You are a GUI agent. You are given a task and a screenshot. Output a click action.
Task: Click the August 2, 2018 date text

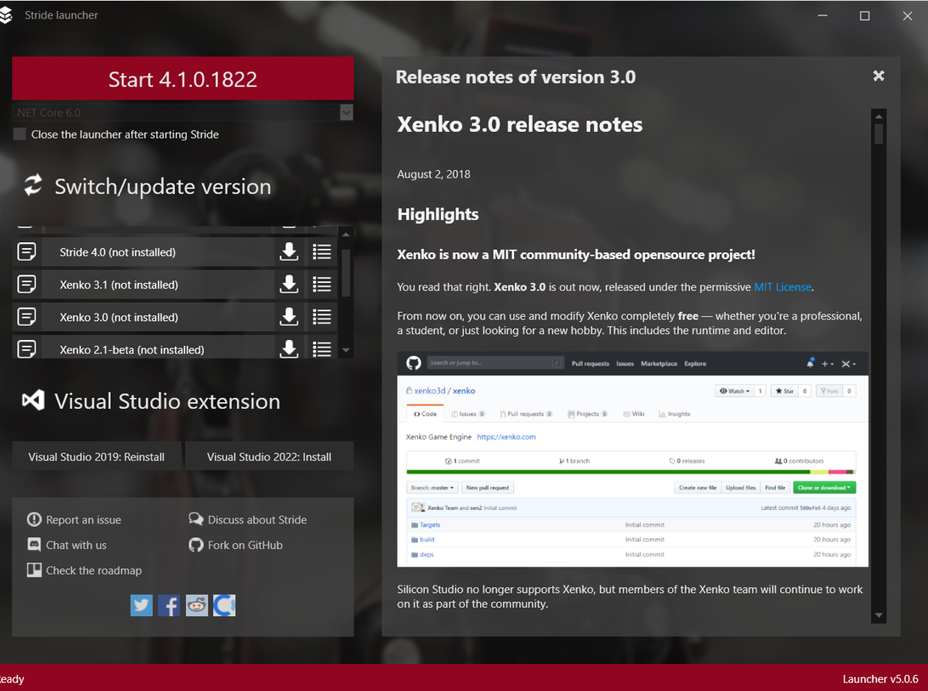tap(434, 174)
